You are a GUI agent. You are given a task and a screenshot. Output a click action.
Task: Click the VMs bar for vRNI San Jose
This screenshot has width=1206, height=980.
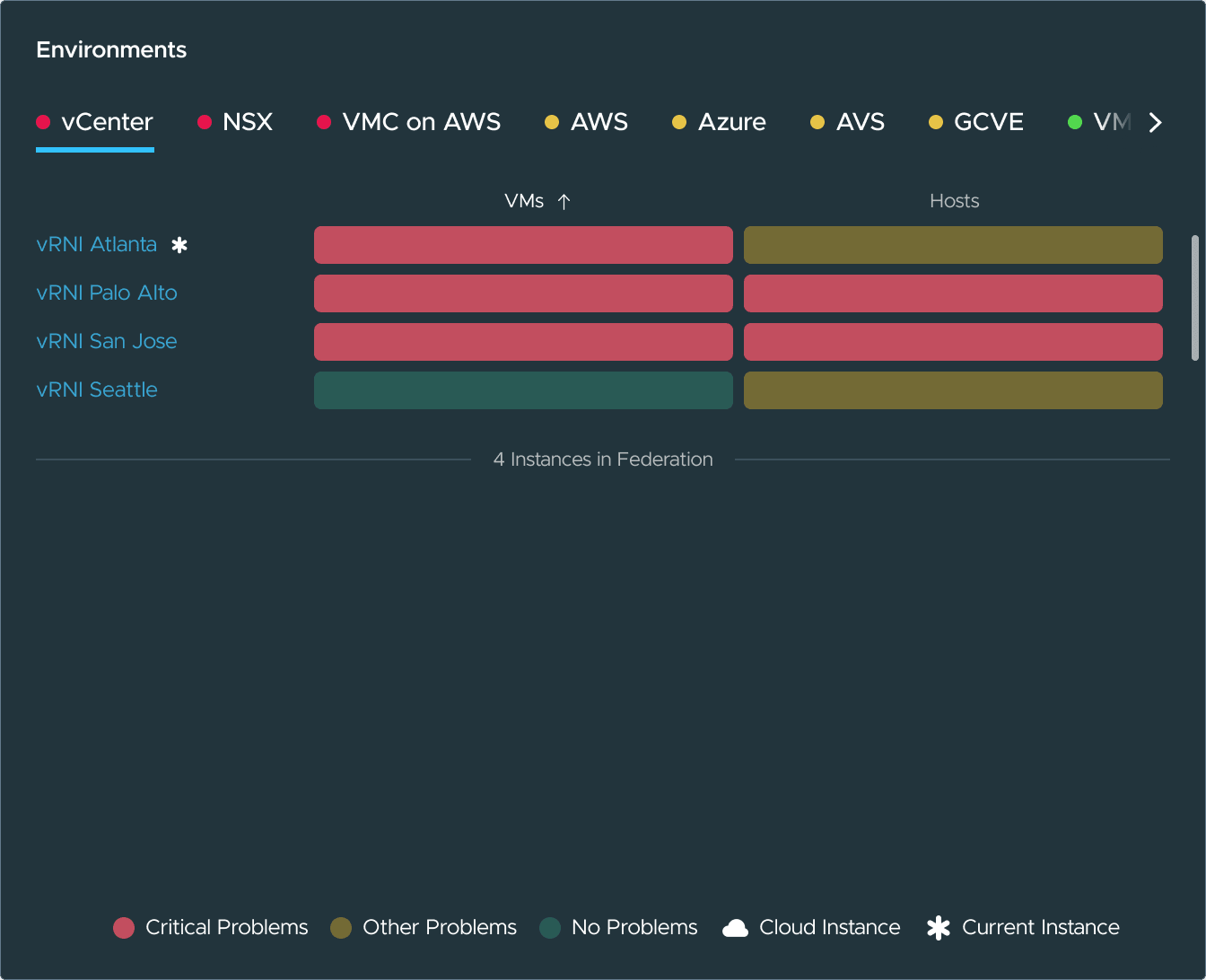click(x=523, y=342)
